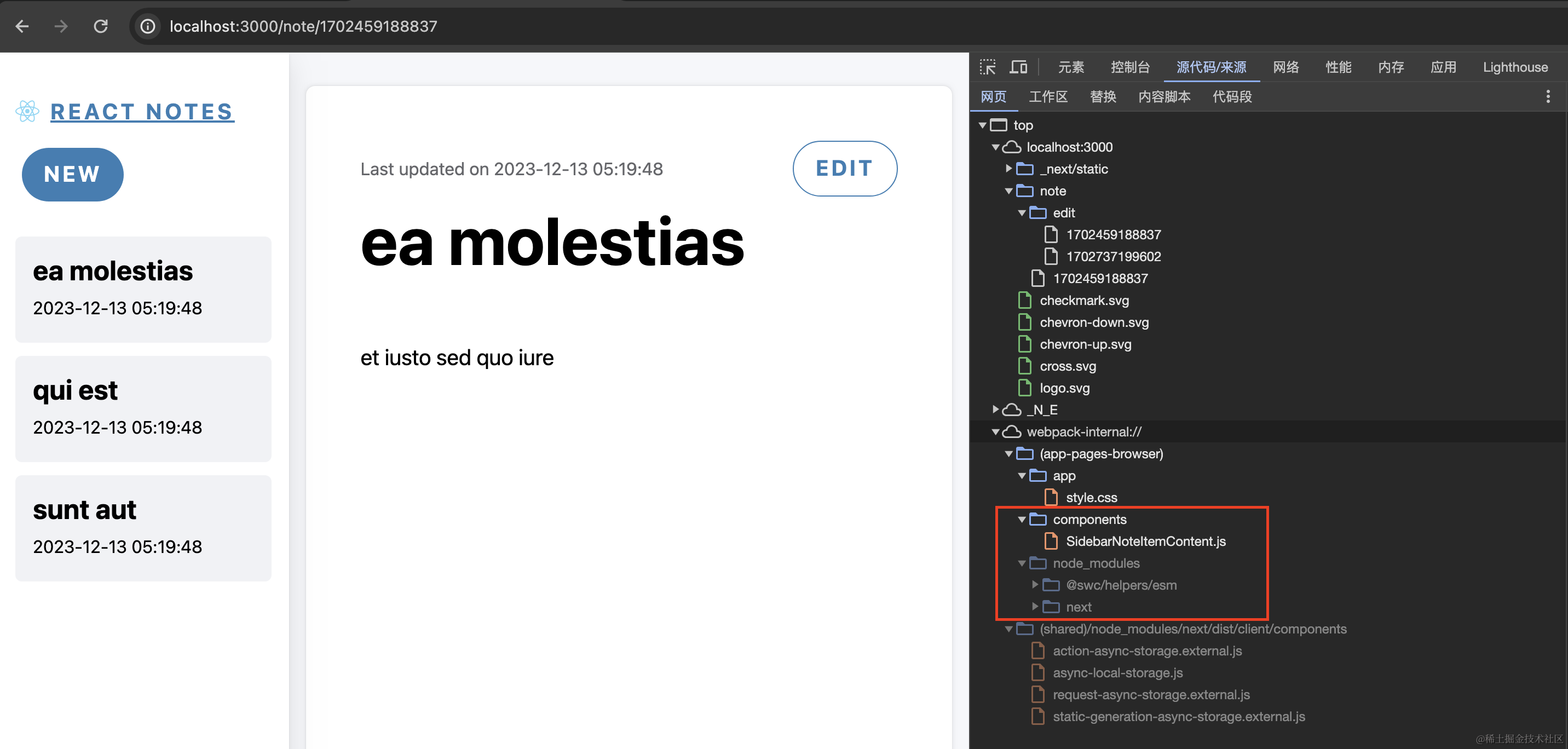The image size is (1568, 749).
Task: Click the logo.svg file icon
Action: [x=1025, y=388]
